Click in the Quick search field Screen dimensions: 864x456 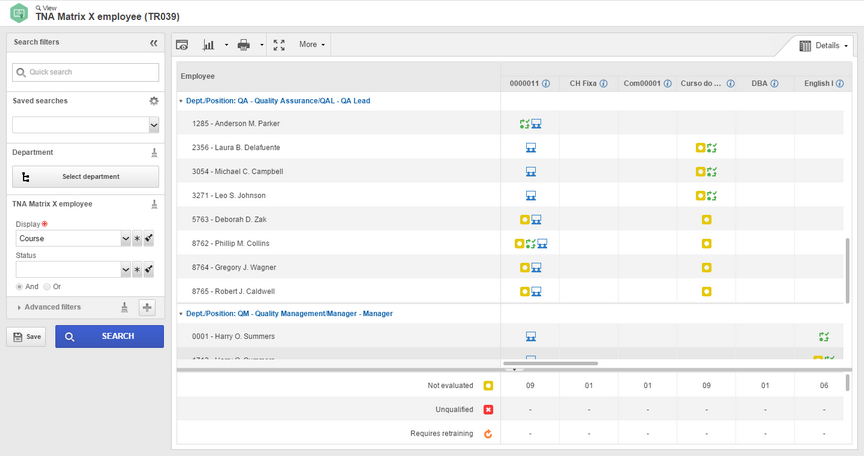tap(85, 72)
